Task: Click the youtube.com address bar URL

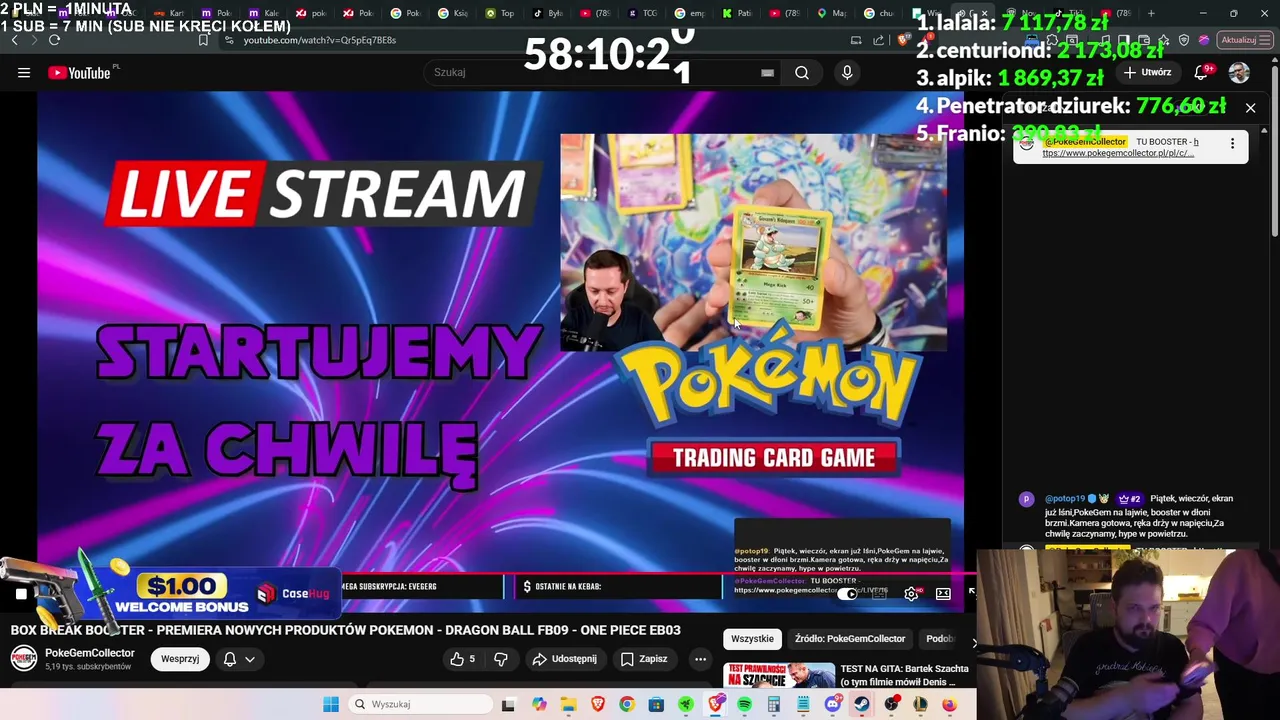Action: click(320, 40)
